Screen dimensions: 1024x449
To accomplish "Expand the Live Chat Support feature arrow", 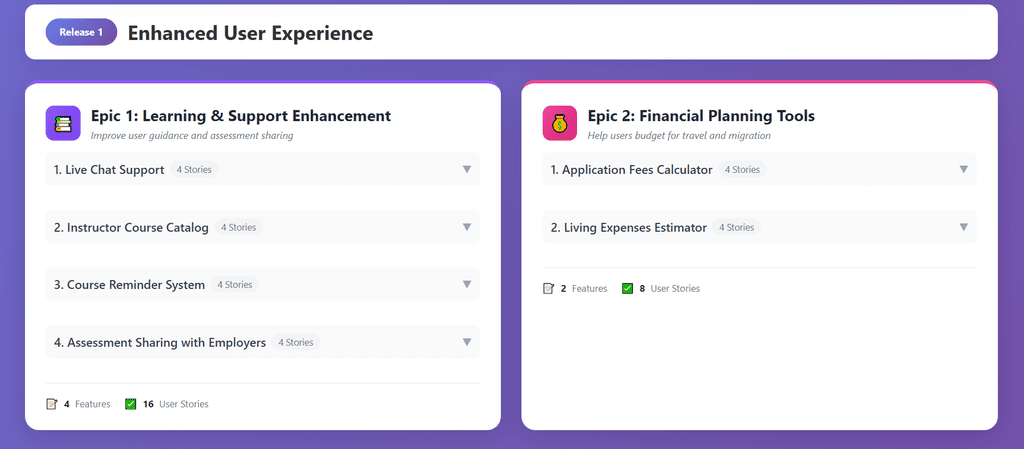I will [466, 169].
